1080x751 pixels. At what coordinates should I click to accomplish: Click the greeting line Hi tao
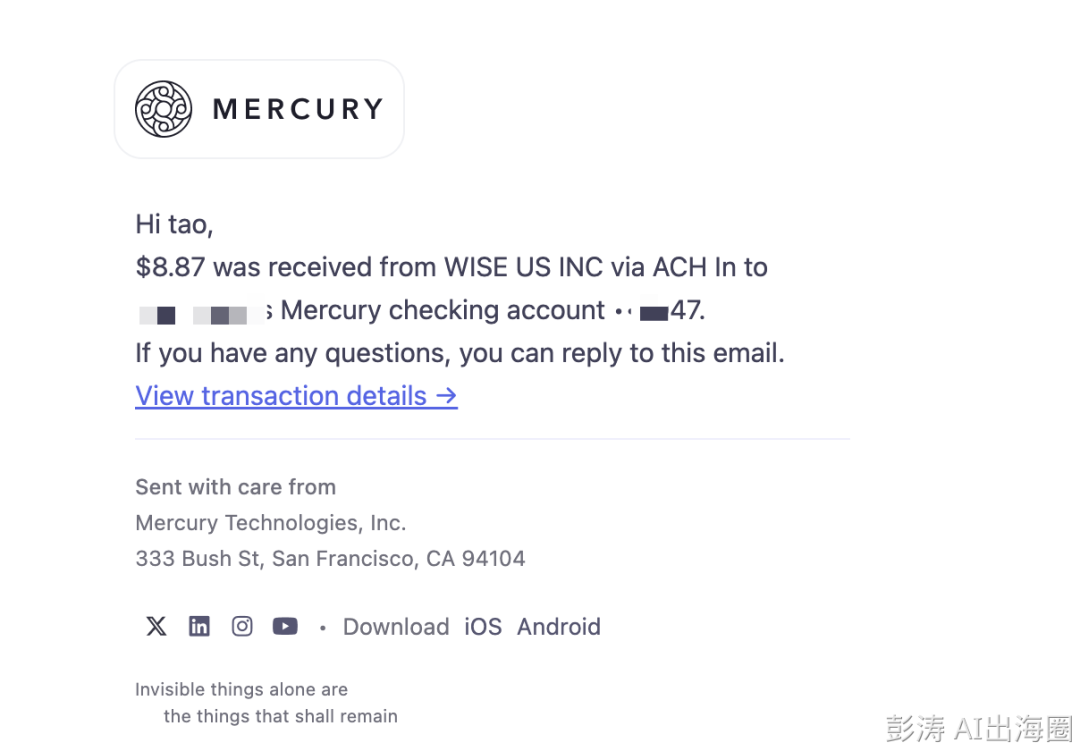(174, 224)
